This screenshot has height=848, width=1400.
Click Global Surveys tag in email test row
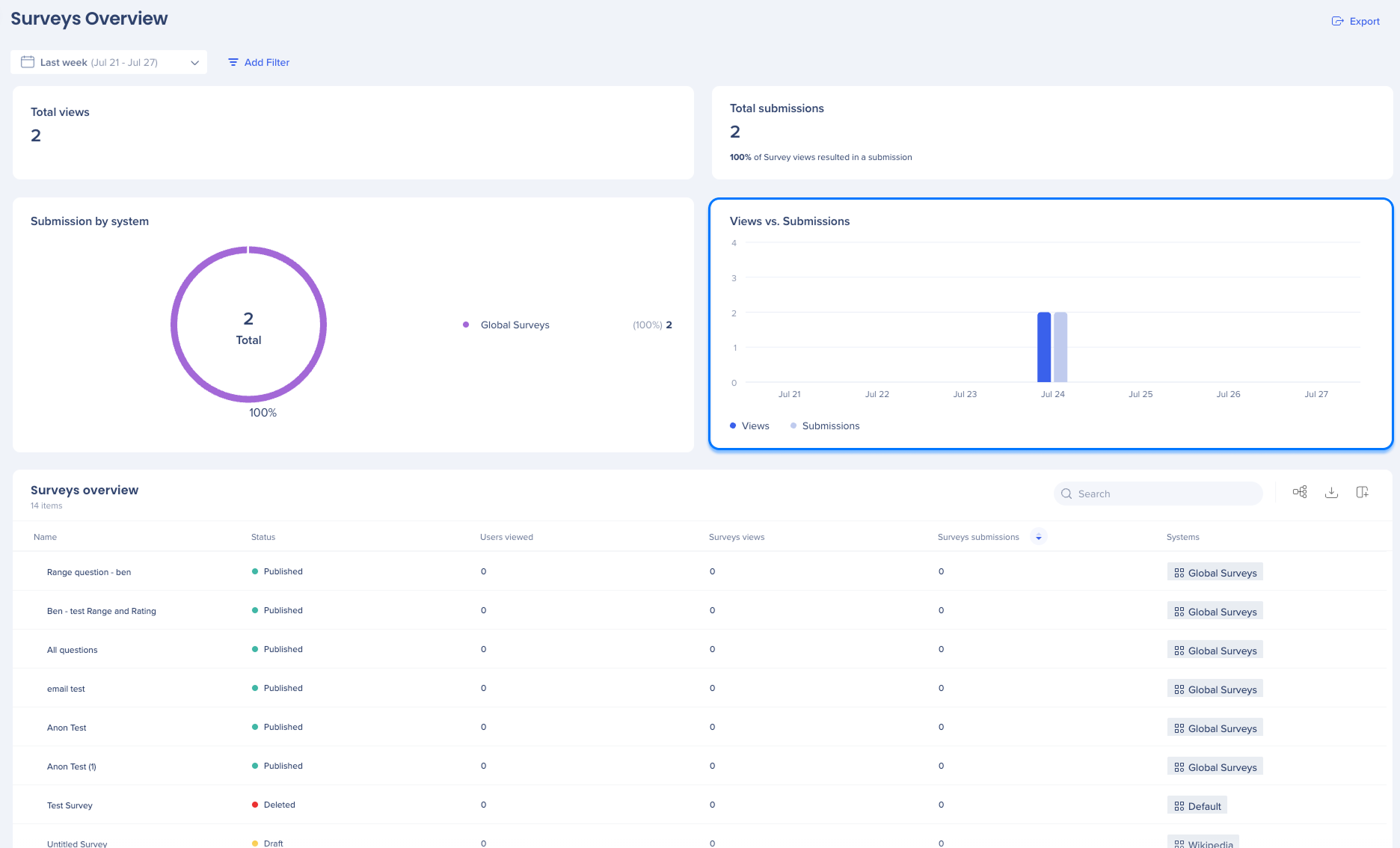[x=1215, y=689]
